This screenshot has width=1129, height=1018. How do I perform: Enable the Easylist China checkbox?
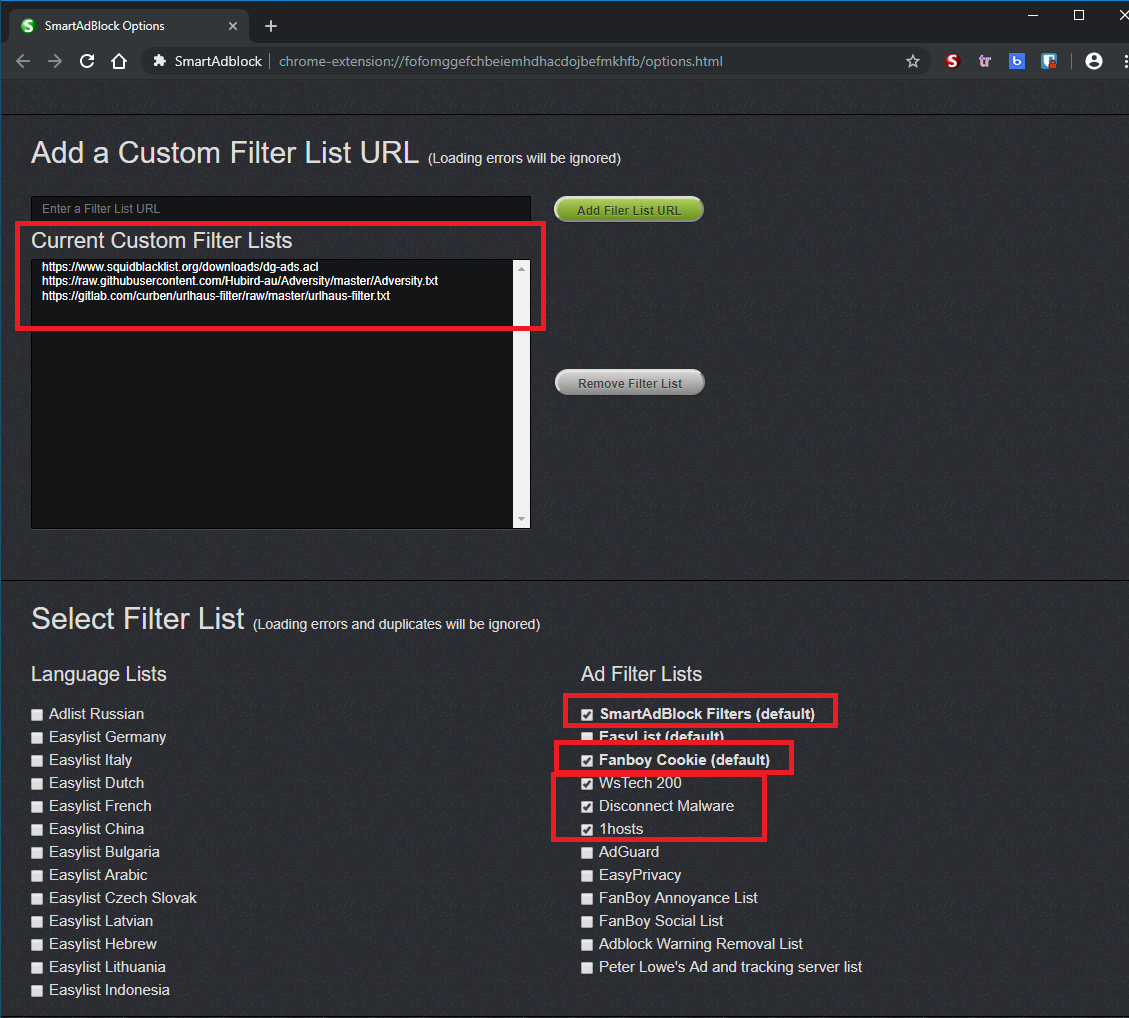coord(37,830)
